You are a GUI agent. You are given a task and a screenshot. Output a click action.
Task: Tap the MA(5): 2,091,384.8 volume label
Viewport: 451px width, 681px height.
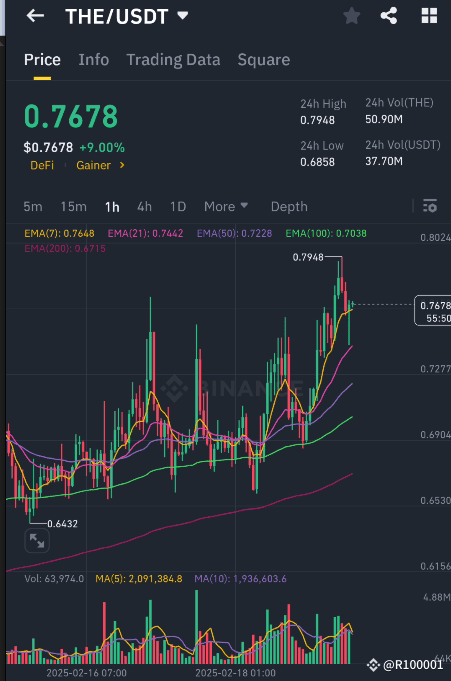139,579
